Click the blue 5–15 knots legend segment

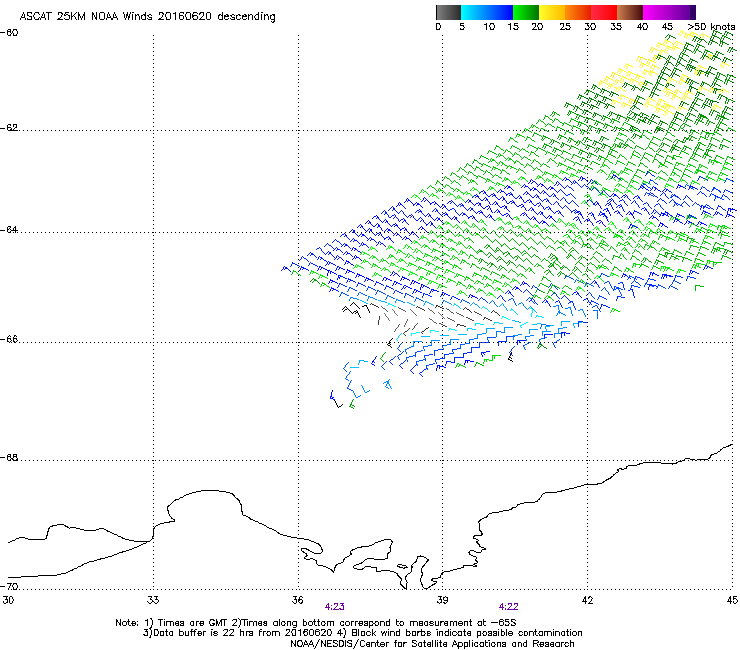click(487, 12)
